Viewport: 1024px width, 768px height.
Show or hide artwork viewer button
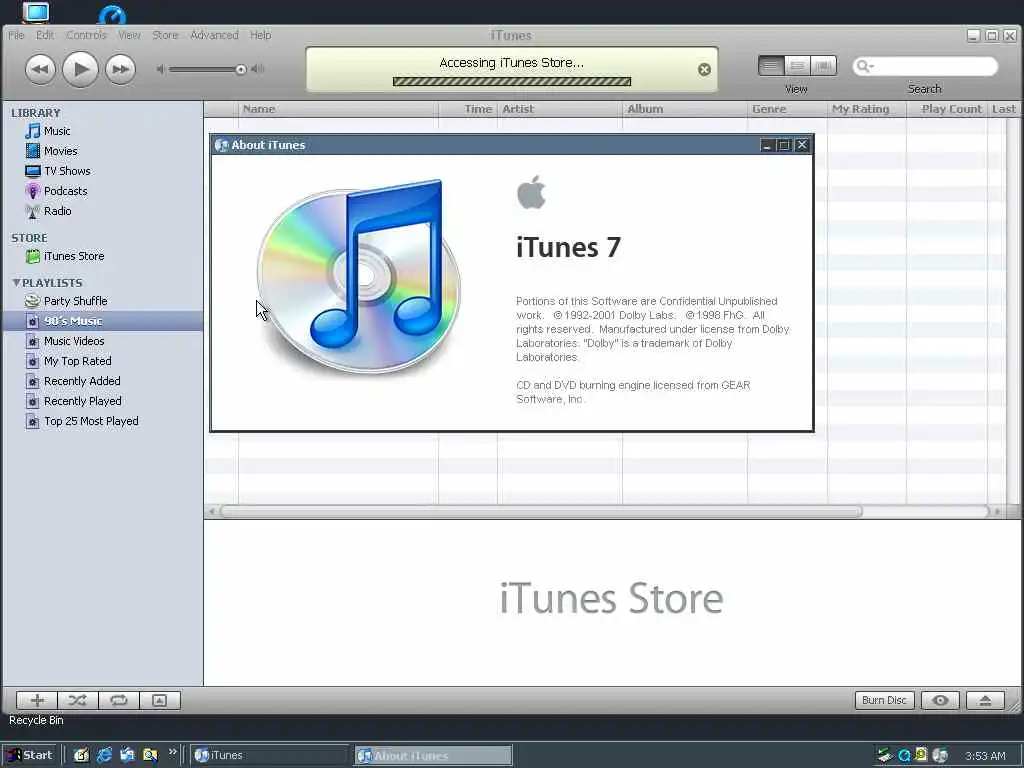[159, 701]
